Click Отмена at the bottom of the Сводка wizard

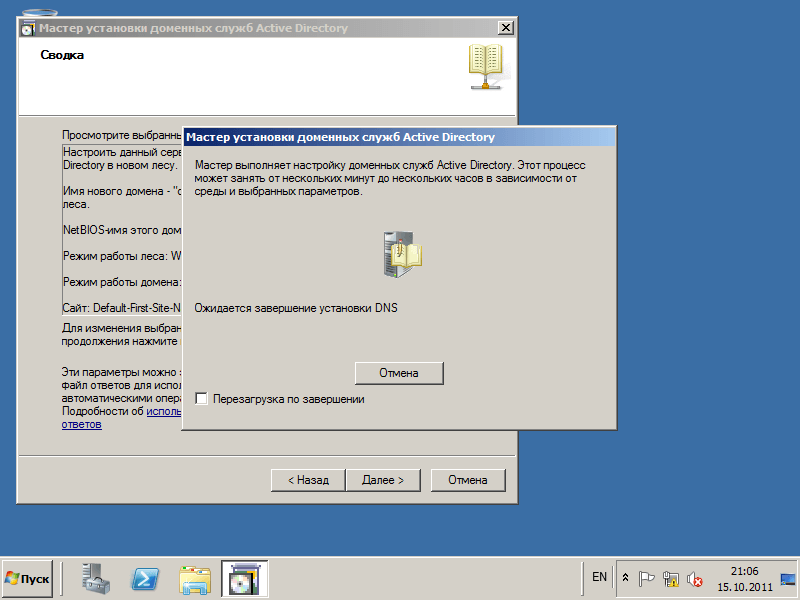(468, 480)
